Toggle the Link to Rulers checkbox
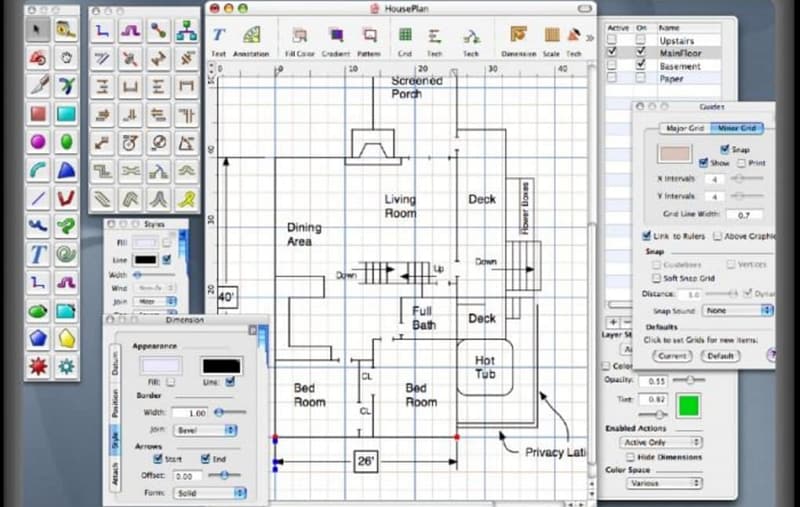Screen dimensions: 800x507 point(646,236)
